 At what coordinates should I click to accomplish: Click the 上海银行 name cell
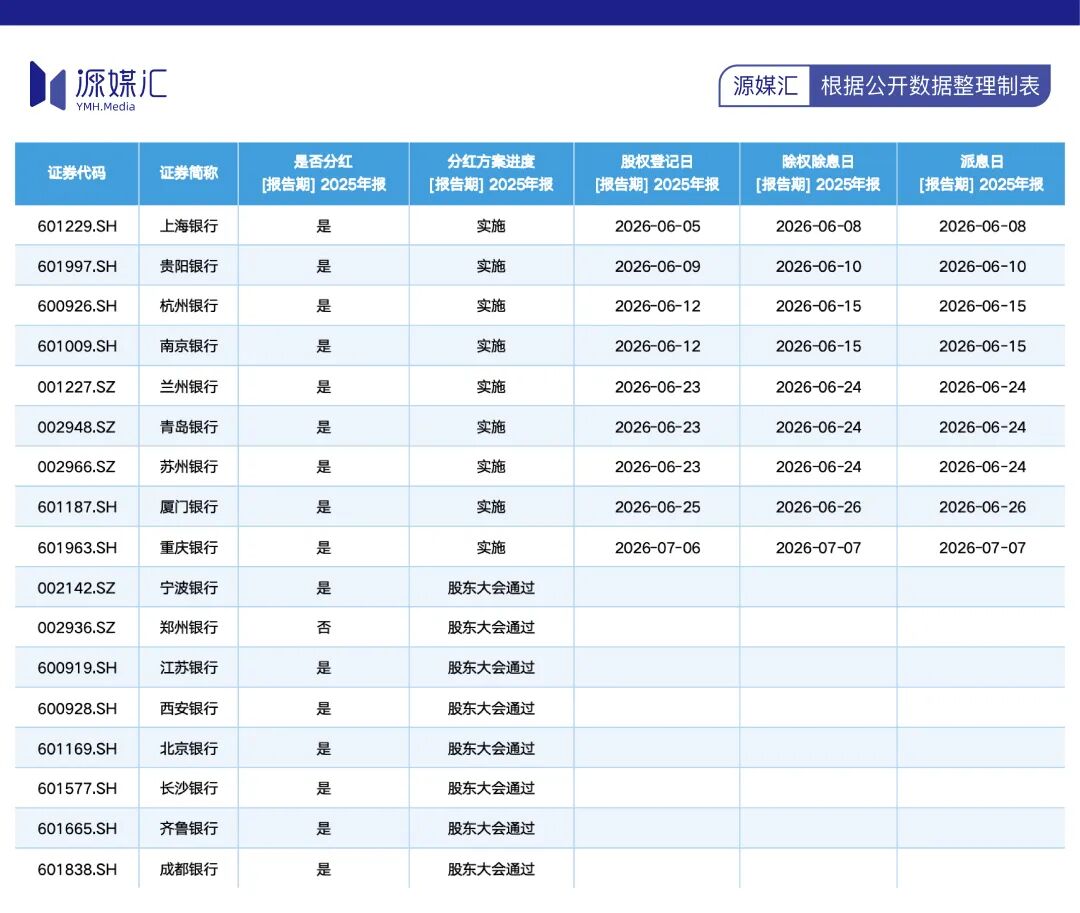coord(189,226)
